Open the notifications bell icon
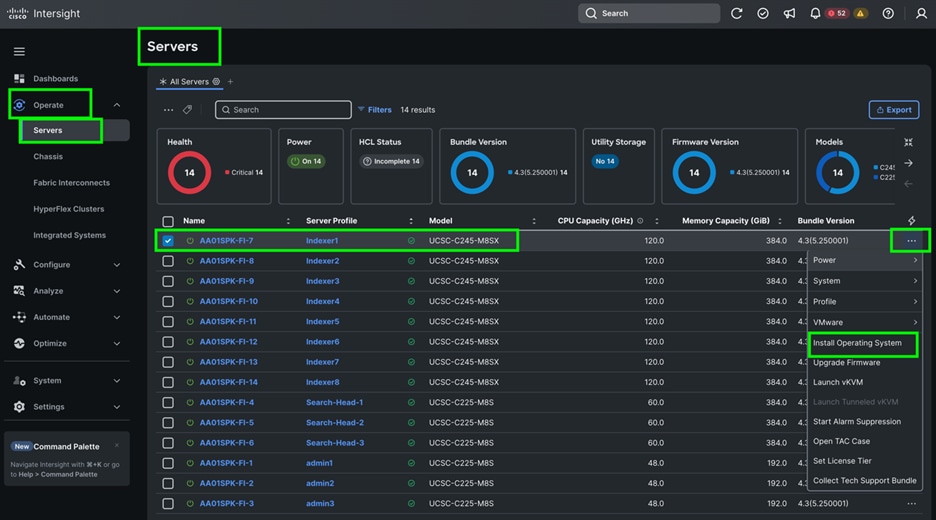936x520 pixels. click(x=815, y=13)
